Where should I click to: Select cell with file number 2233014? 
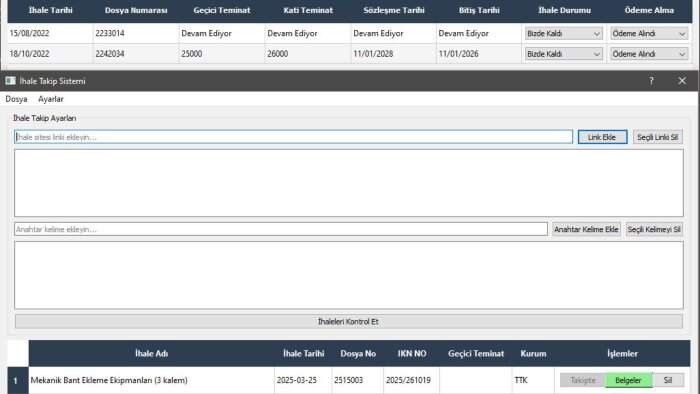[136, 33]
